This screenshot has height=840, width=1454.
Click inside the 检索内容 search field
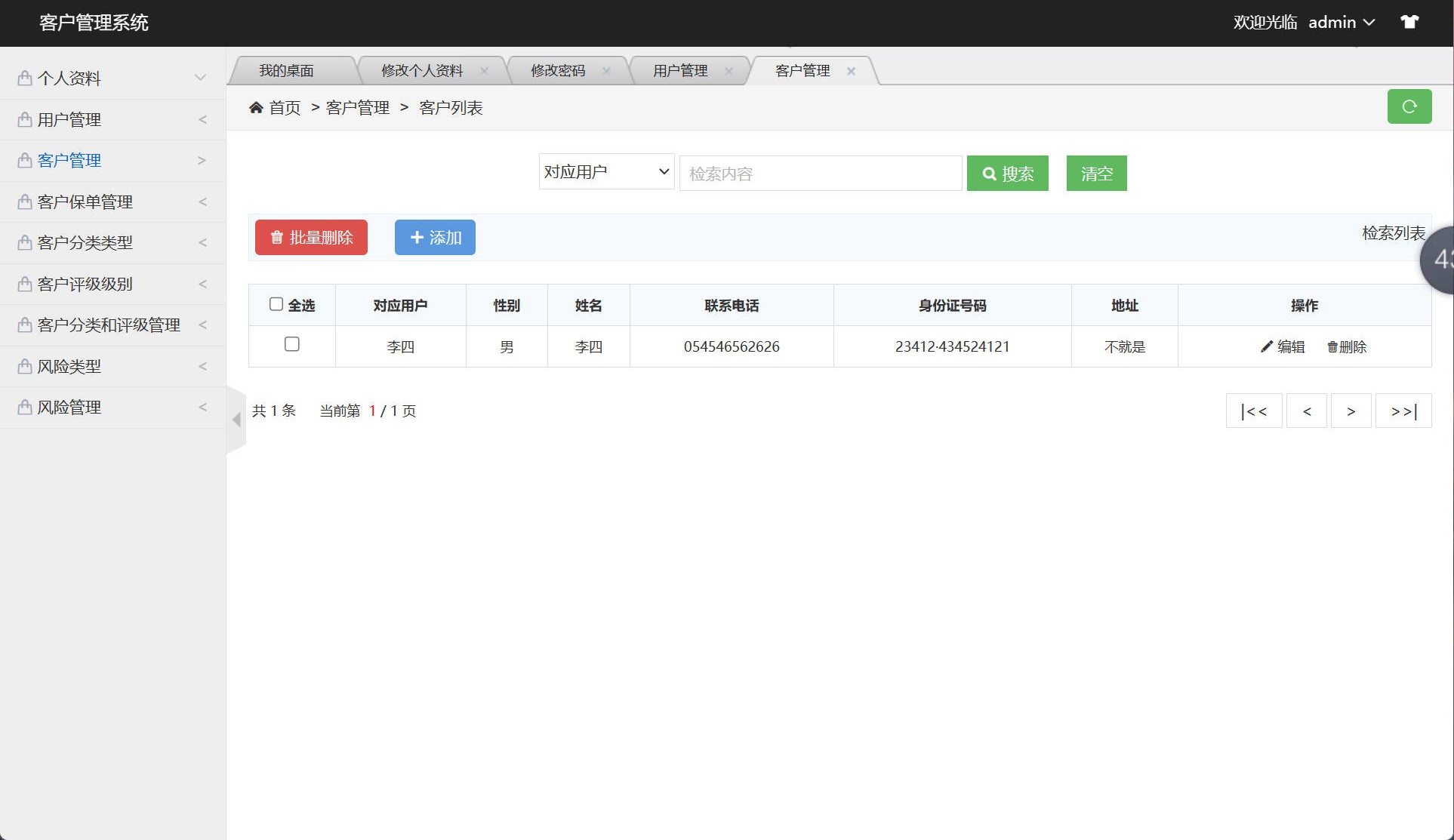pos(820,173)
